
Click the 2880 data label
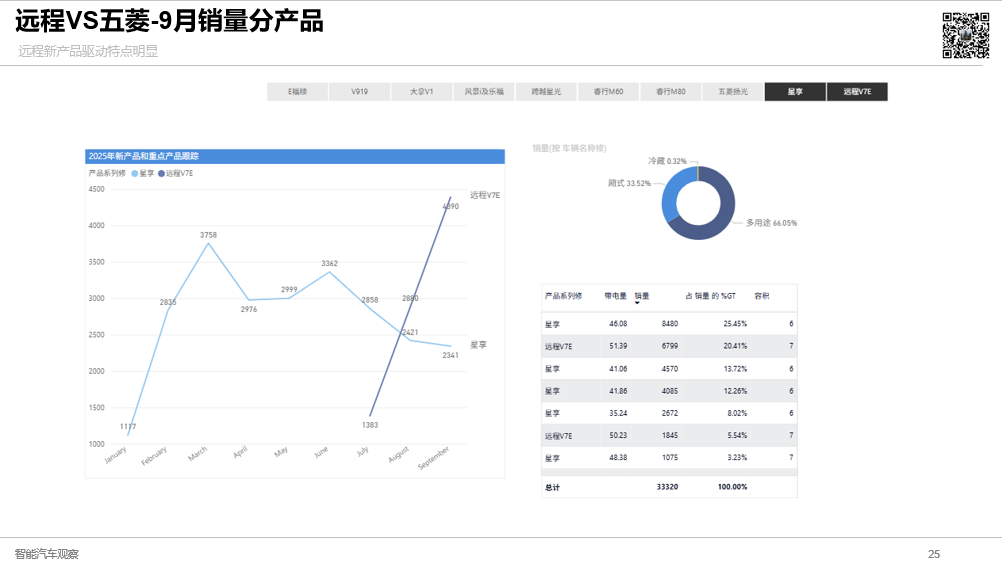pyautogui.click(x=410, y=298)
